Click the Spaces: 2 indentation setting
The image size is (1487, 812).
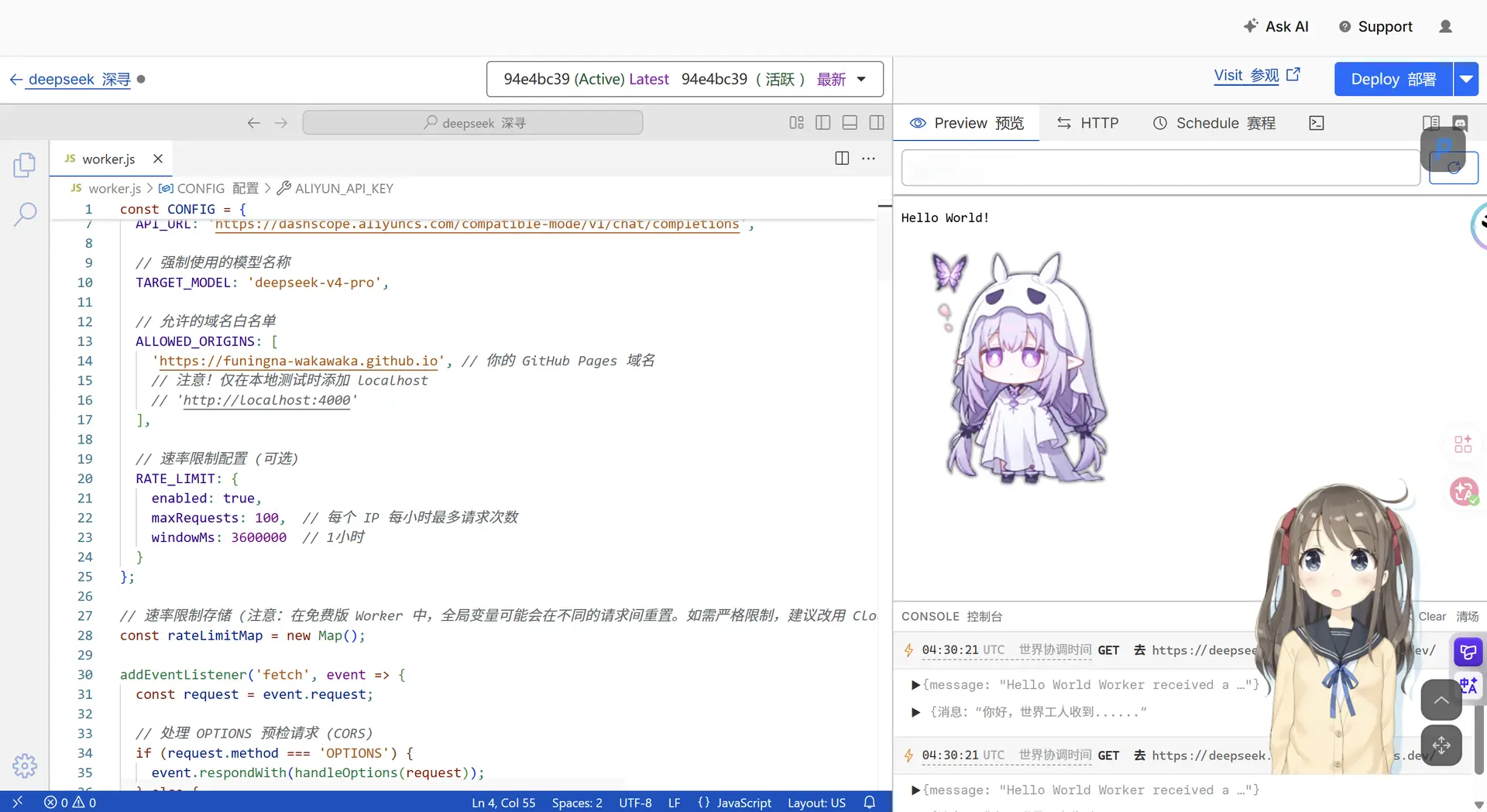[x=577, y=802]
